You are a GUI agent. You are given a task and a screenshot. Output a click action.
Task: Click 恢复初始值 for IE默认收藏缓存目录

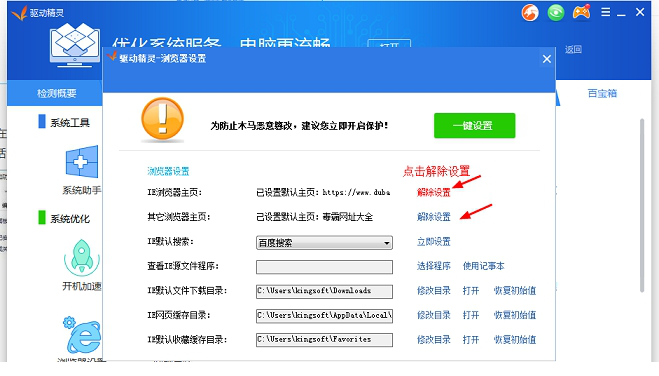(x=515, y=339)
